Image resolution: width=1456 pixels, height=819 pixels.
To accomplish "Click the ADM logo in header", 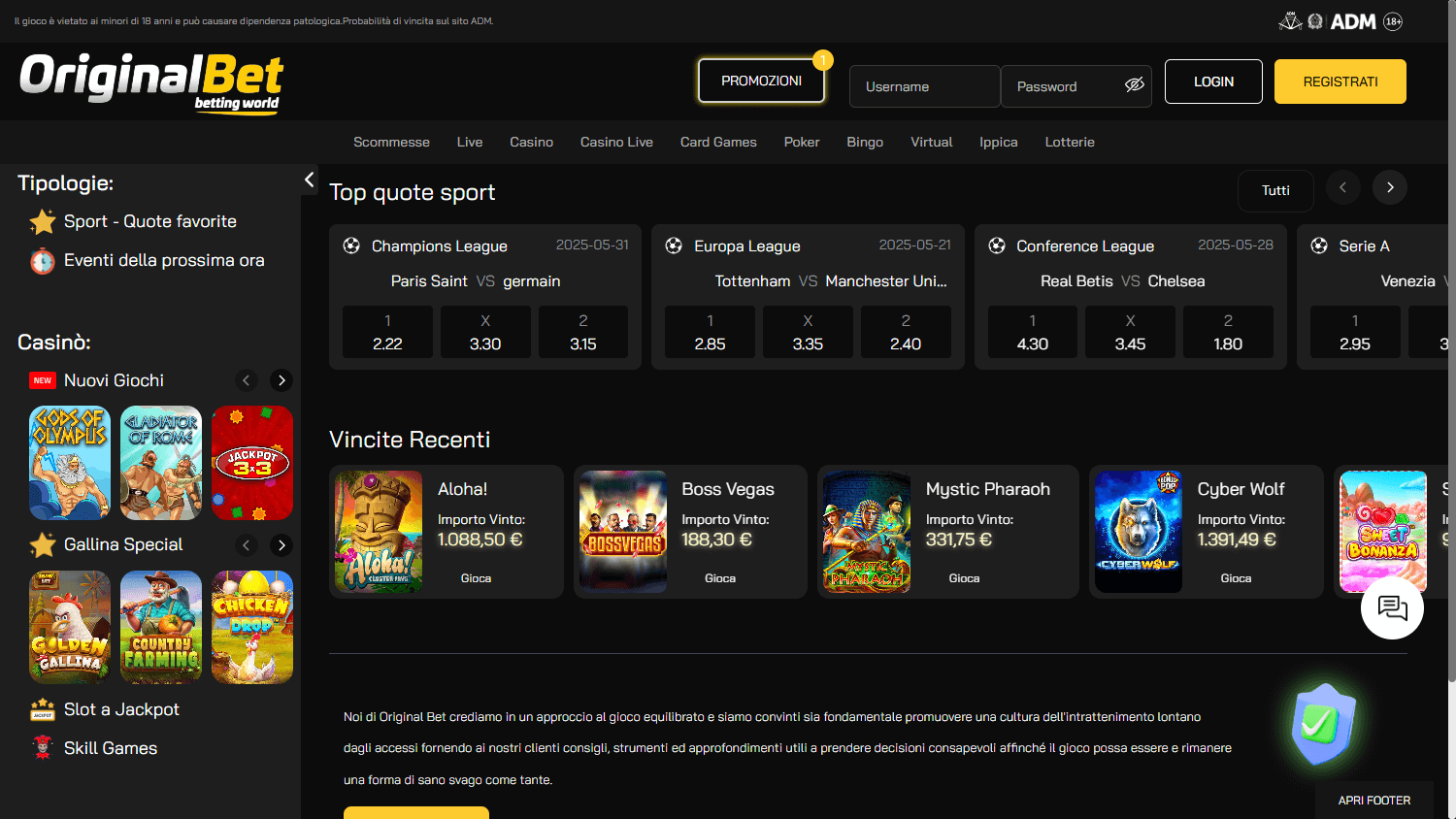I will (x=1353, y=21).
